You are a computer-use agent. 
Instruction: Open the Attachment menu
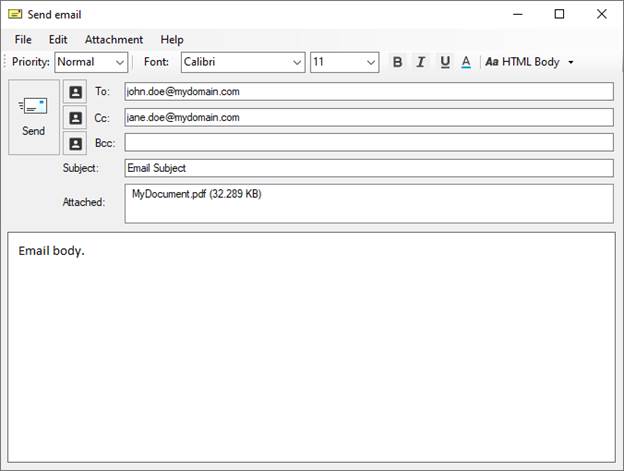[x=113, y=39]
